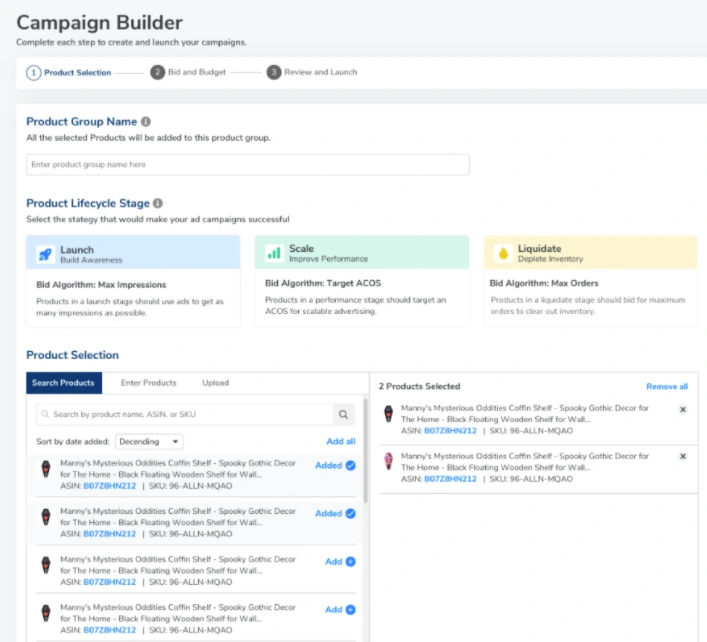Click second selected product's pink coffin thumbnail
The height and width of the screenshot is (642, 707).
pyautogui.click(x=388, y=461)
